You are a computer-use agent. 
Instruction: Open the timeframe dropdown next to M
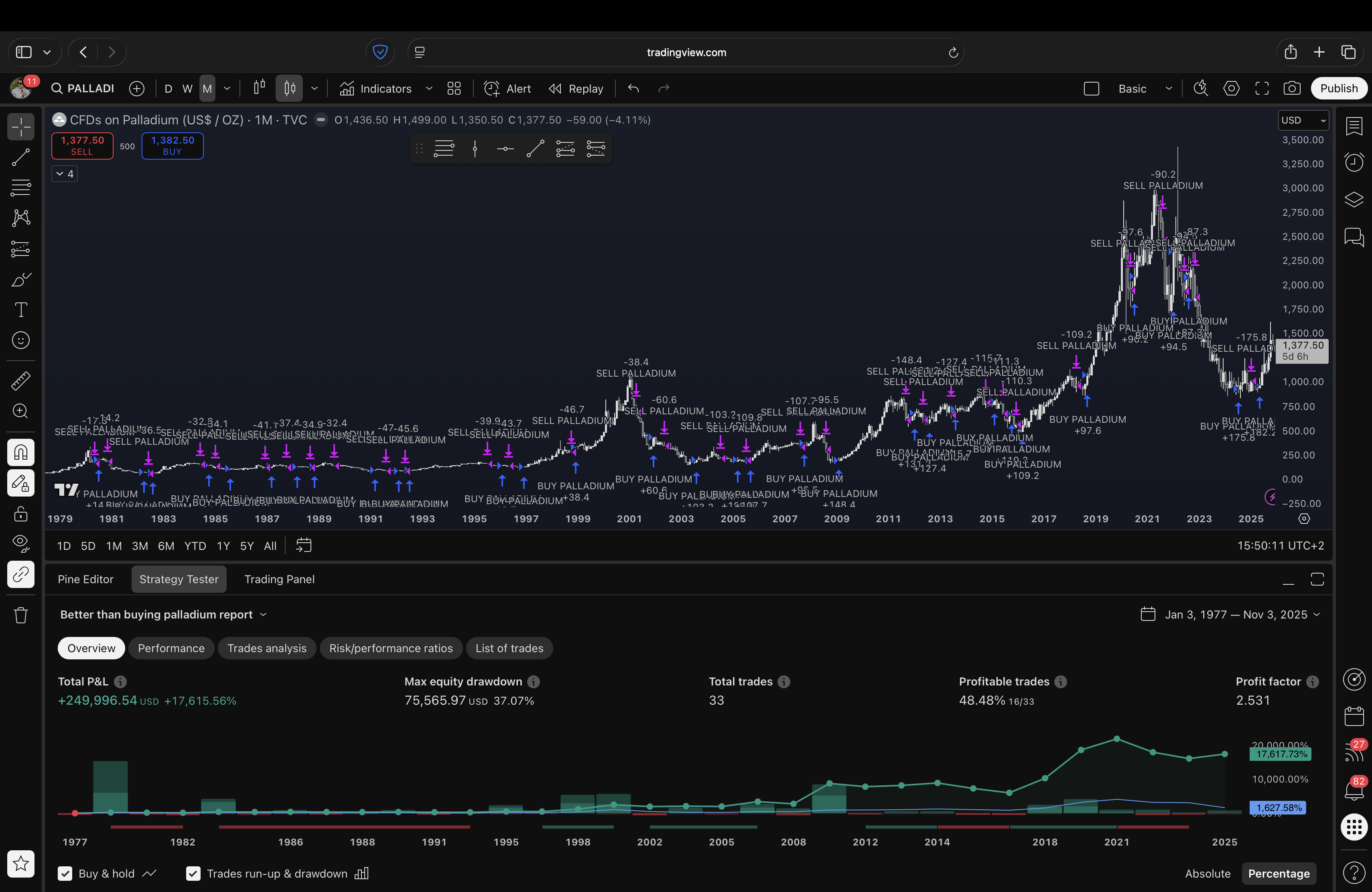(227, 88)
